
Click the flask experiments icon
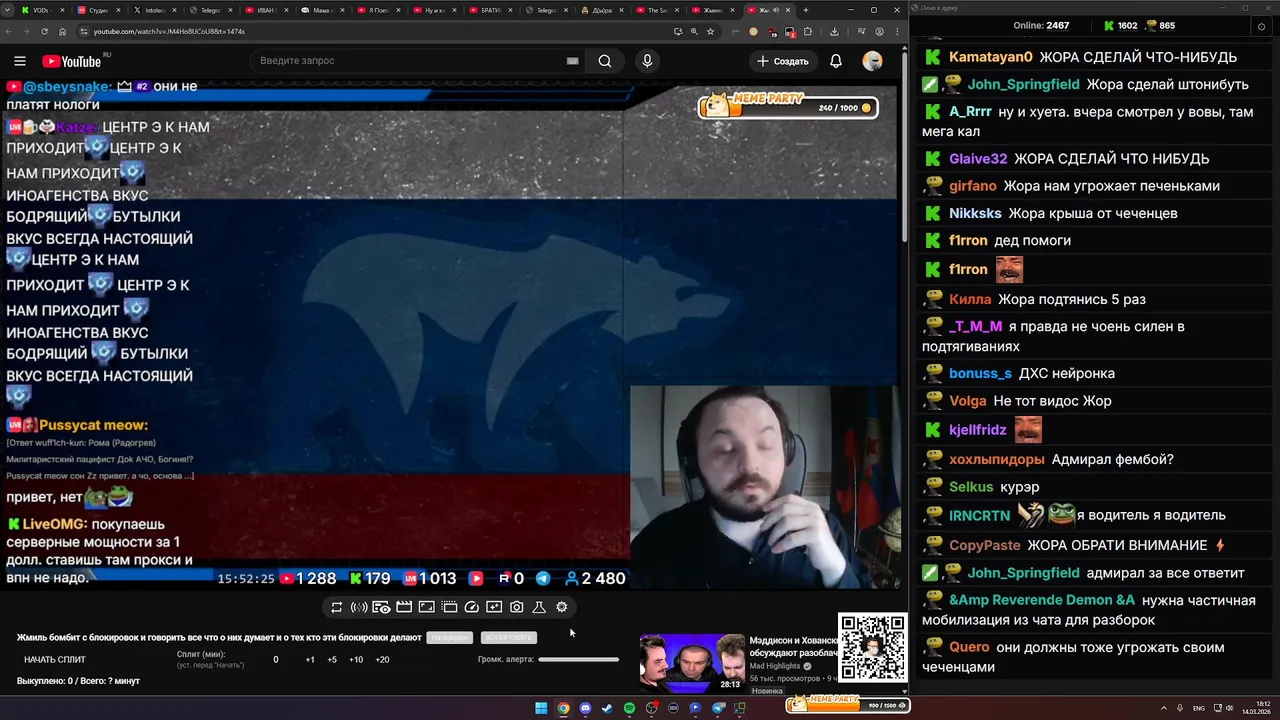point(539,607)
